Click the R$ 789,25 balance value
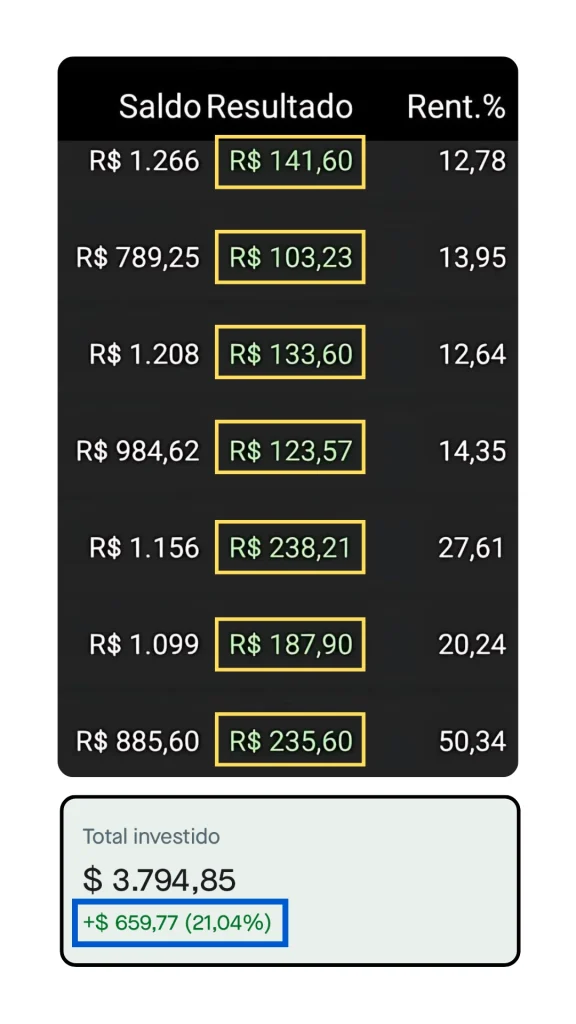Screen dimensions: 576x1024 (138, 257)
